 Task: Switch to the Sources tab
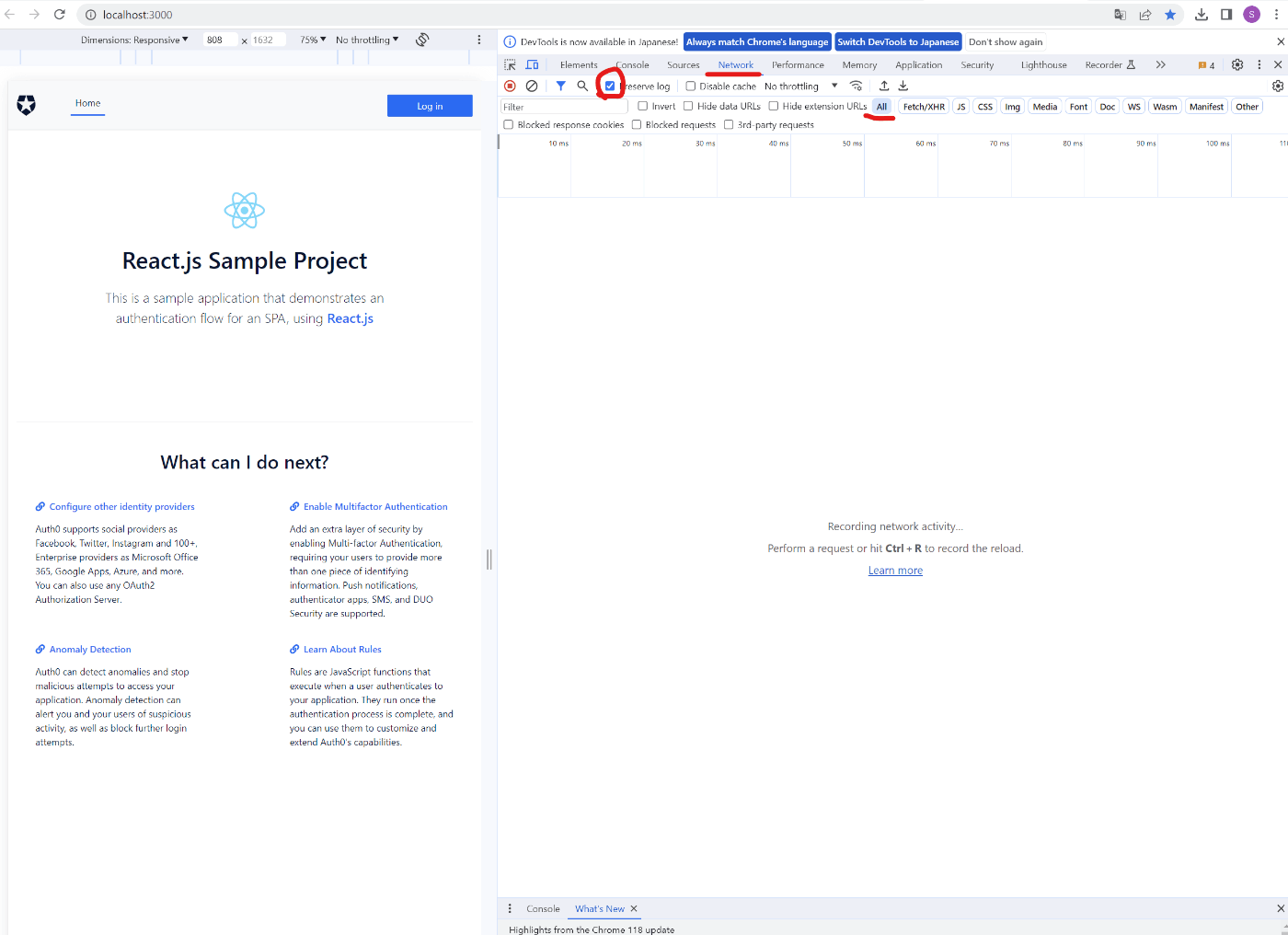(x=684, y=65)
